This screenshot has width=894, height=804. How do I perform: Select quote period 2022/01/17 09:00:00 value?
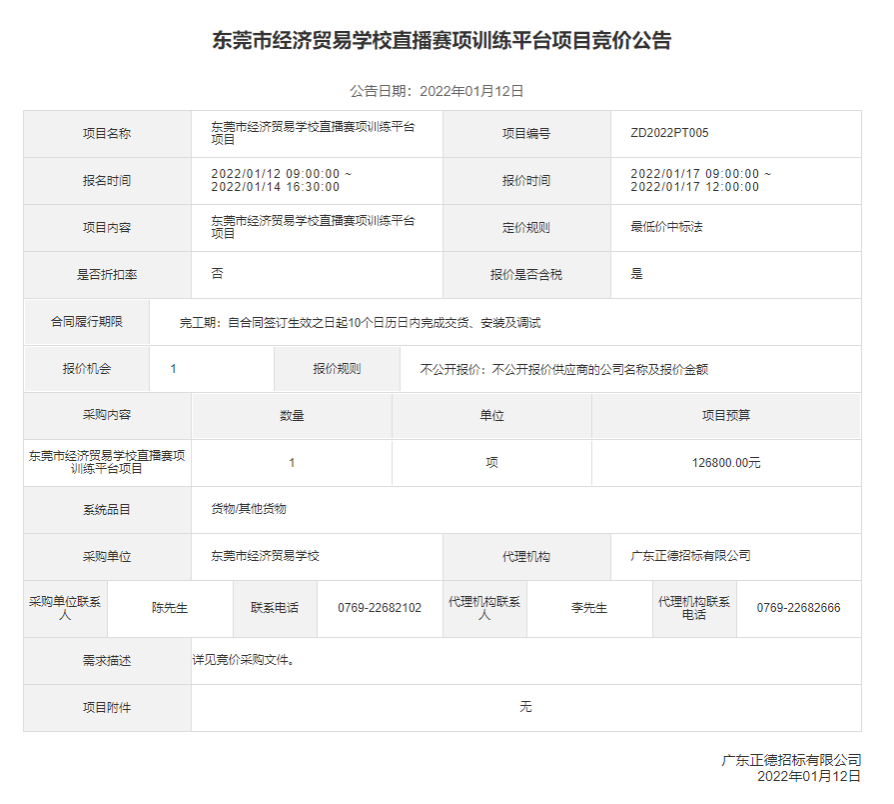tap(701, 180)
